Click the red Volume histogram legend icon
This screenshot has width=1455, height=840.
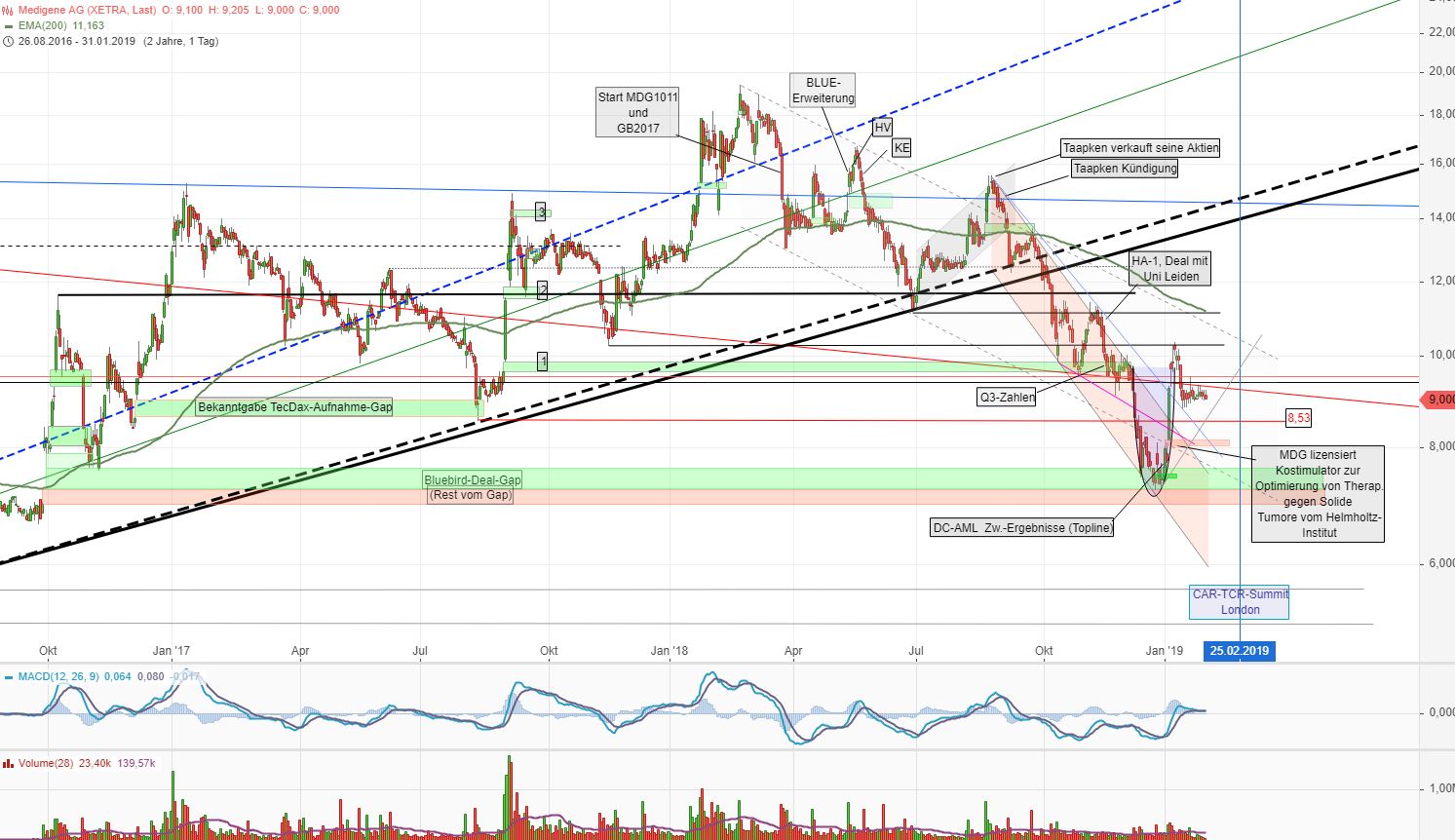10,763
